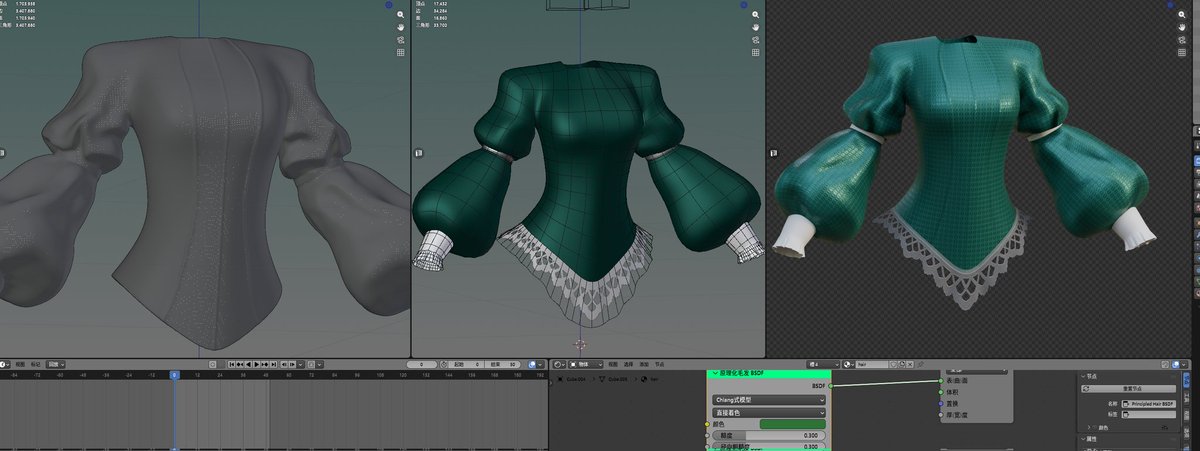Click the blue playhead marker at frame 0
Screen dimensions: 1200x451
[174, 375]
